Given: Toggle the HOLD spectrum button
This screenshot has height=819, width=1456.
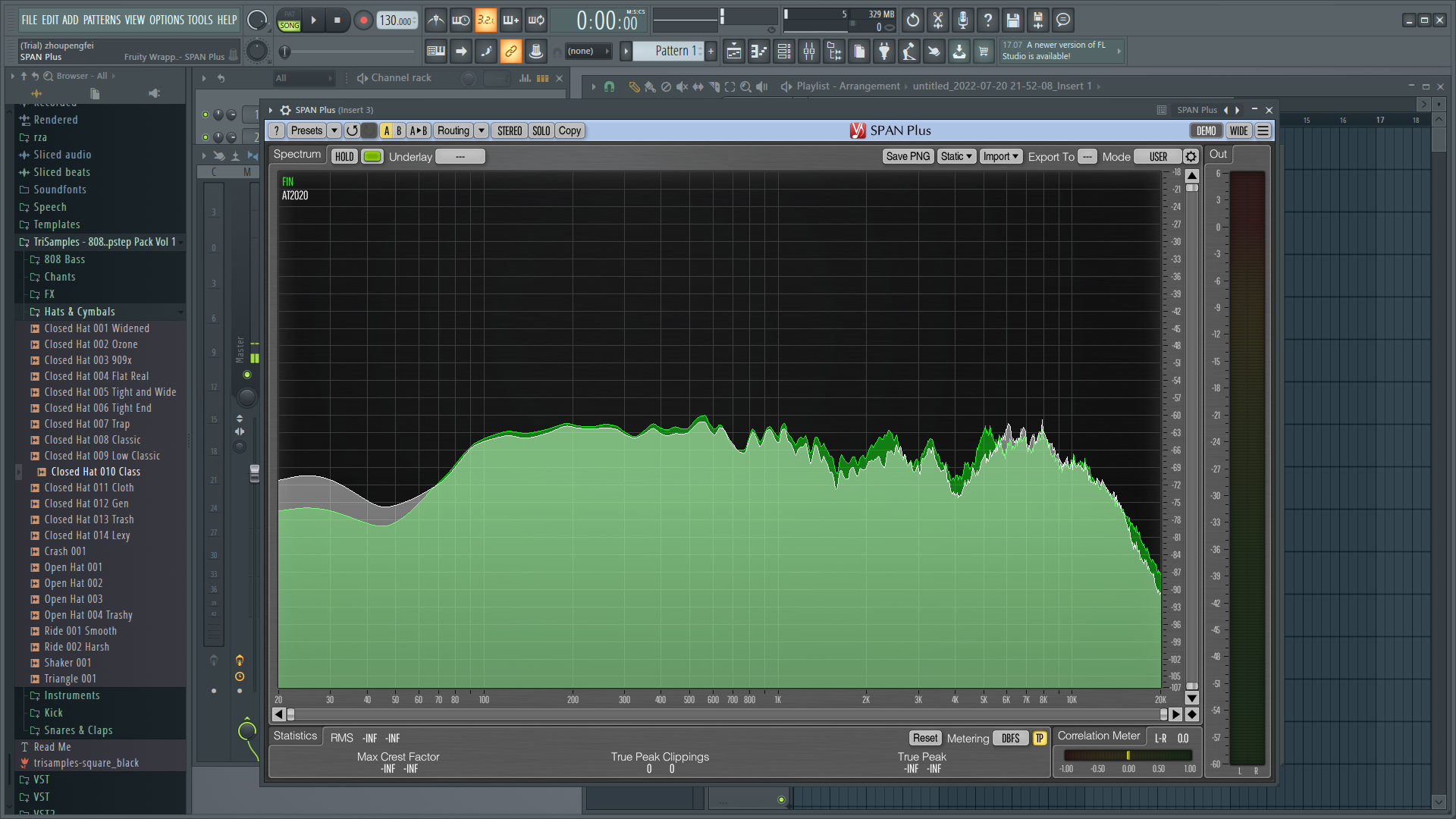Looking at the screenshot, I should click(344, 156).
